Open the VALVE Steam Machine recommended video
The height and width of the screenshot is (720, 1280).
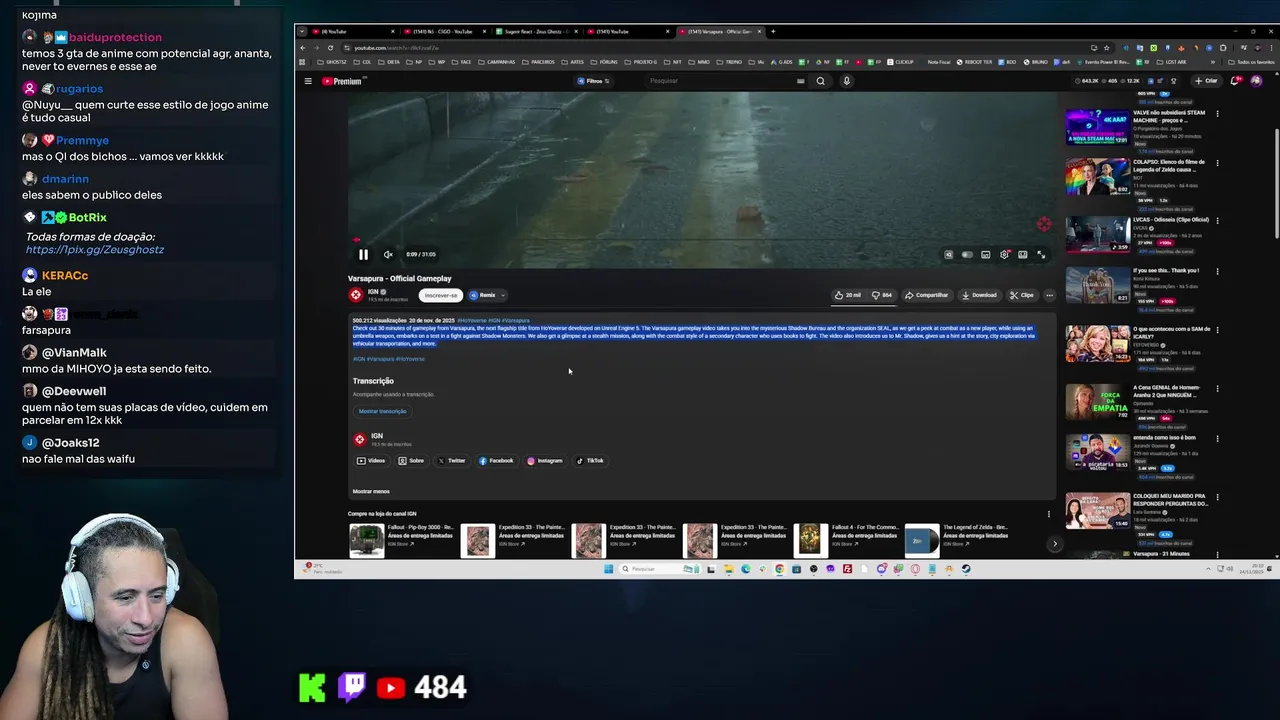[1097, 127]
